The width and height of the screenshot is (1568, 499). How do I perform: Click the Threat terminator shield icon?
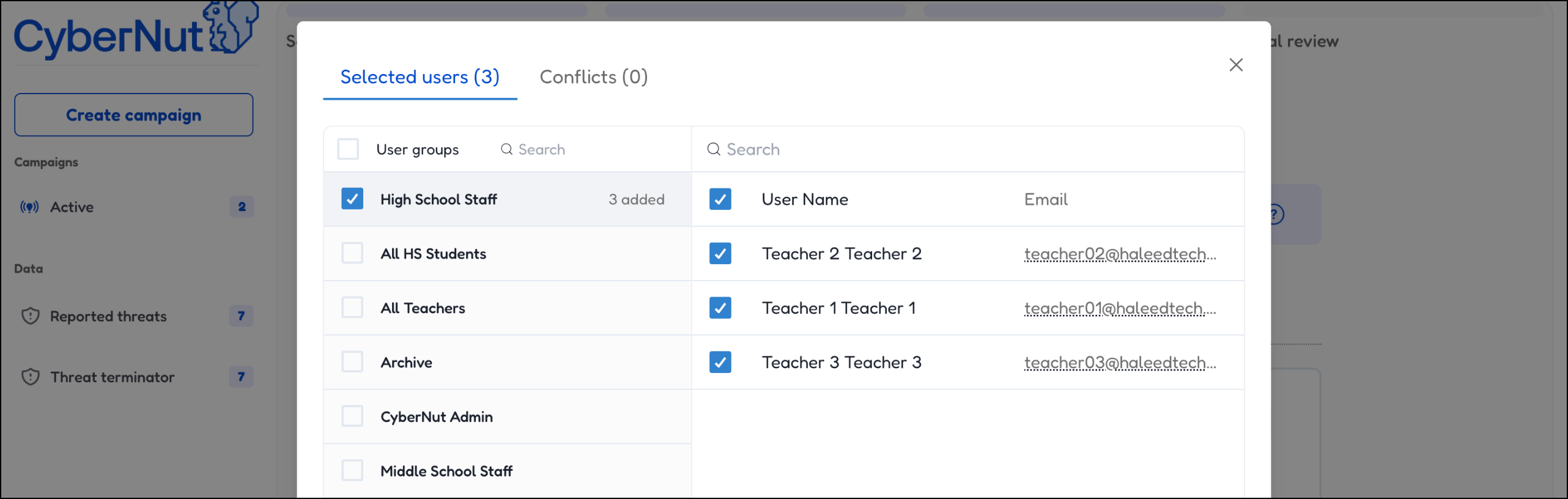tap(31, 377)
